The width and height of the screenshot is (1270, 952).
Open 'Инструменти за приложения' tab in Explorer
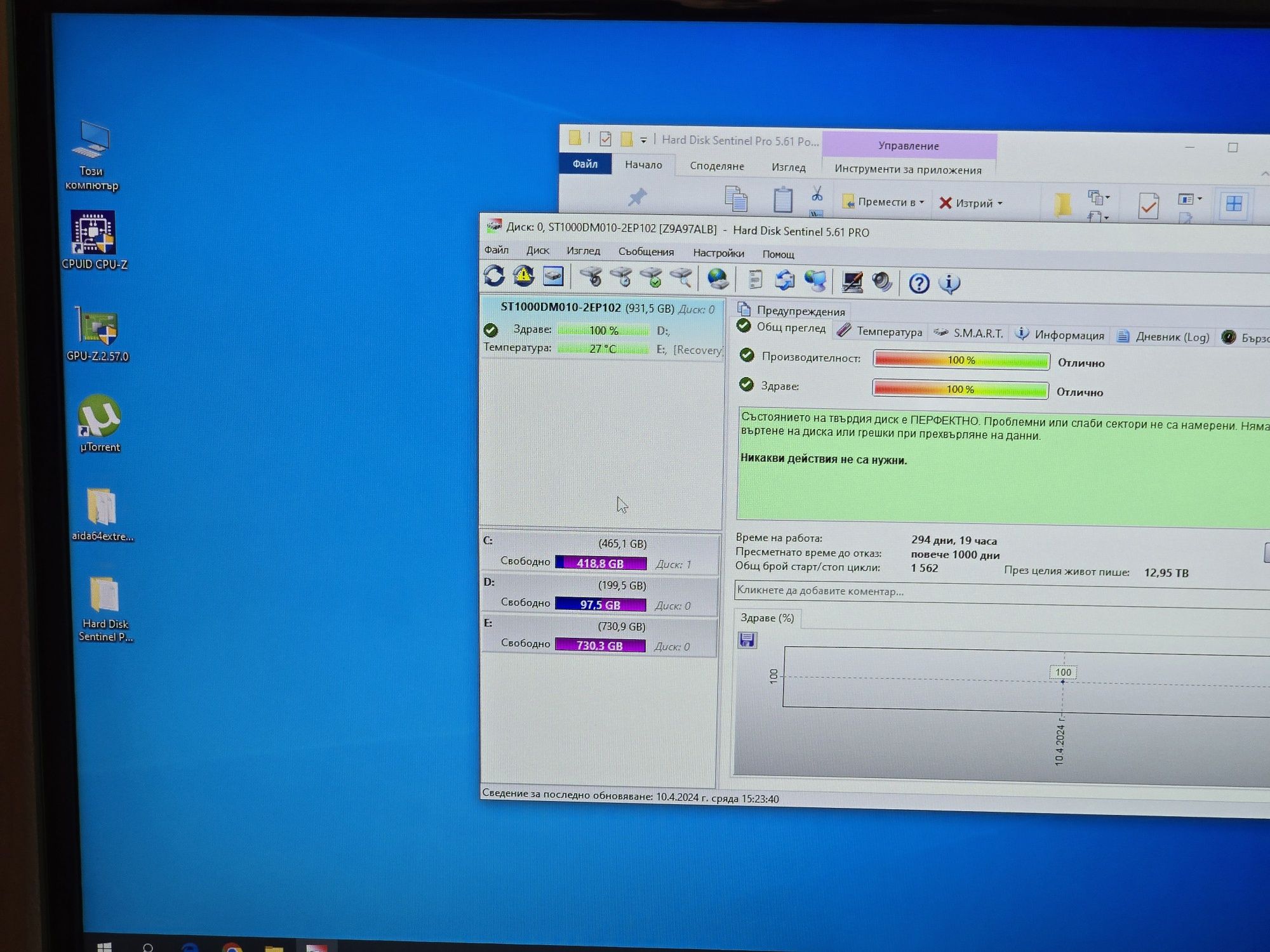pos(908,169)
